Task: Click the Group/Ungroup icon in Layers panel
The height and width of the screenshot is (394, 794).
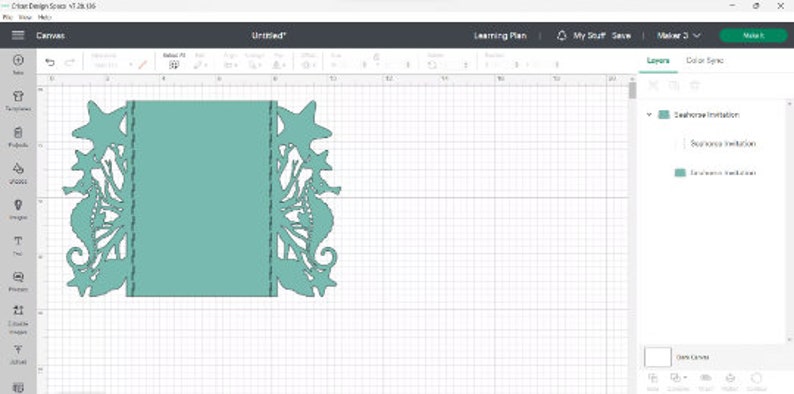Action: (653, 85)
